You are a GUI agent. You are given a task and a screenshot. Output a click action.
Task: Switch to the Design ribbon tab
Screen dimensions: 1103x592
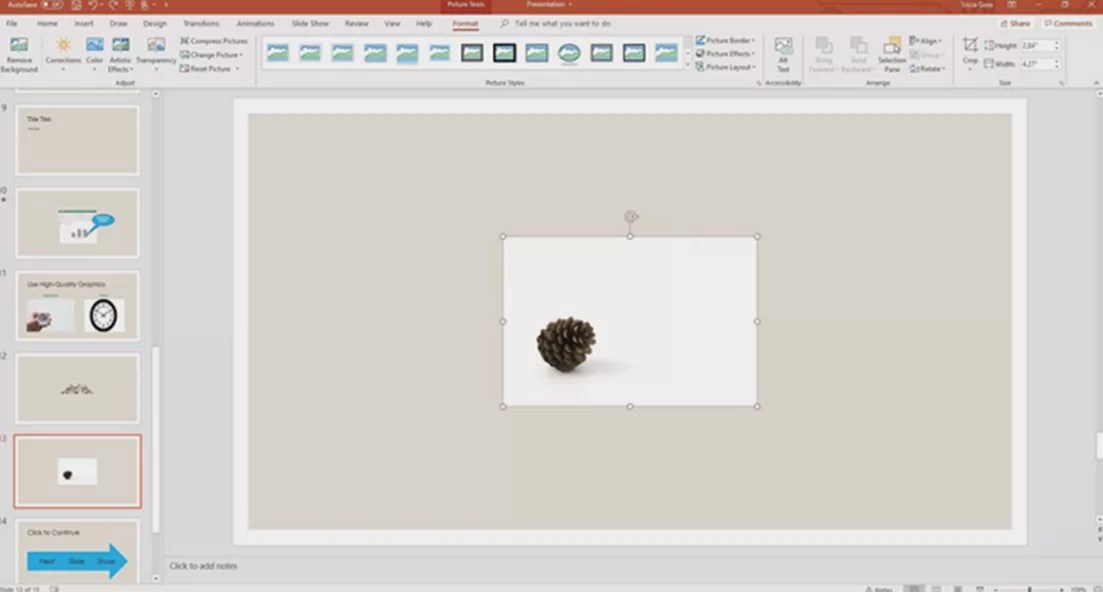(155, 23)
